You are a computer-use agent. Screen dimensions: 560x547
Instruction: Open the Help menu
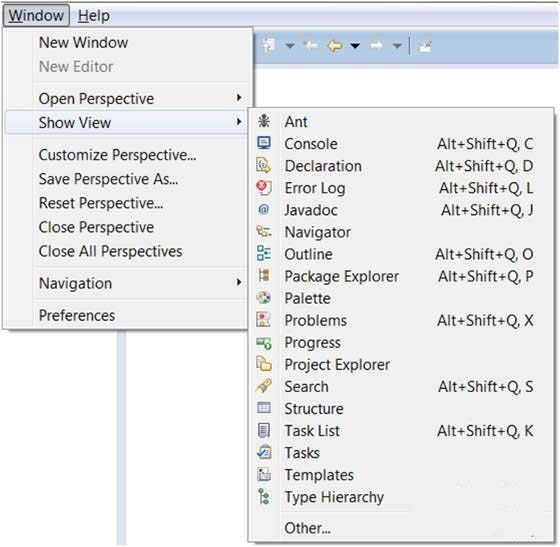point(94,16)
